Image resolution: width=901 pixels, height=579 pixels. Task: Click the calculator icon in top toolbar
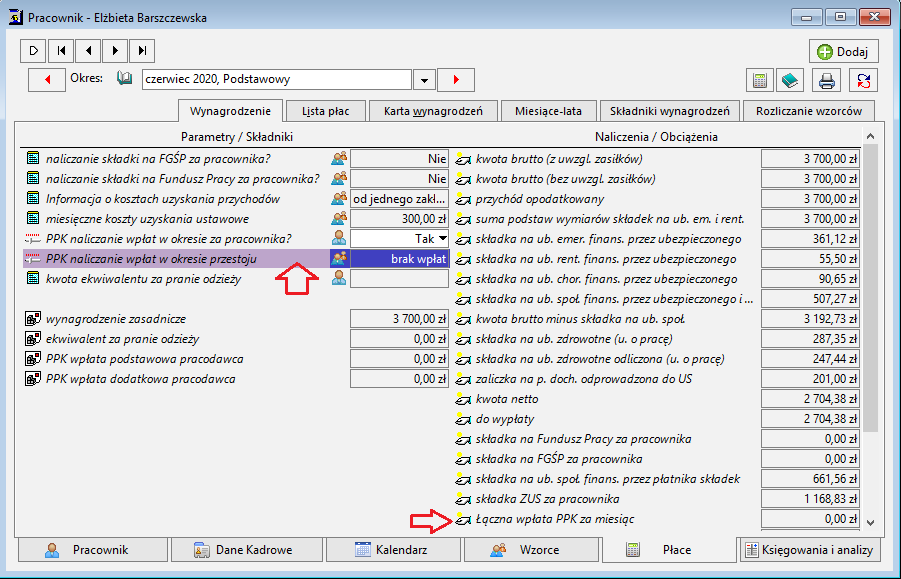760,80
